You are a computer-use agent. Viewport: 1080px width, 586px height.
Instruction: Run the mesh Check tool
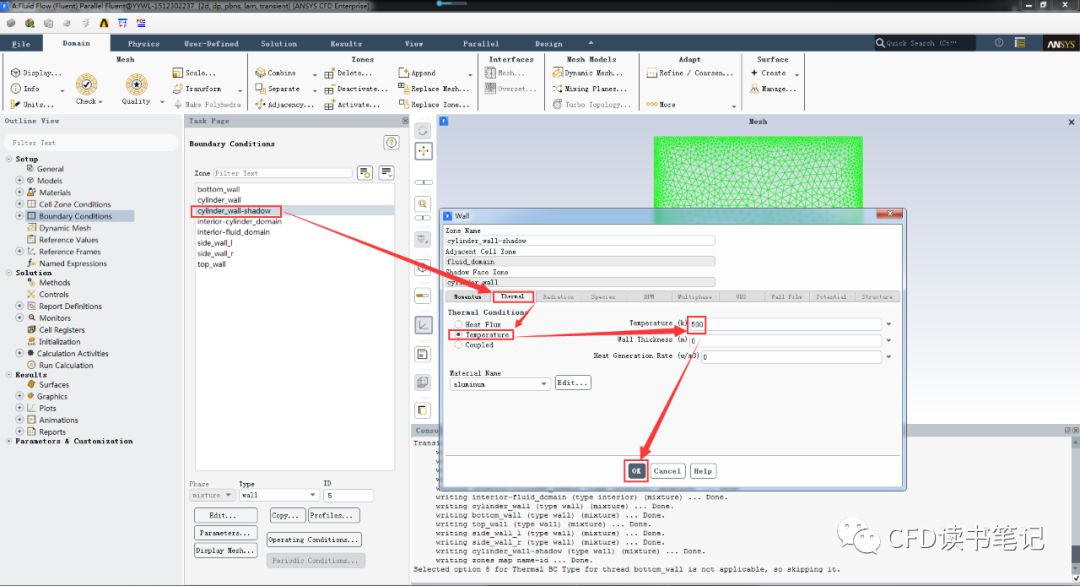coord(87,89)
